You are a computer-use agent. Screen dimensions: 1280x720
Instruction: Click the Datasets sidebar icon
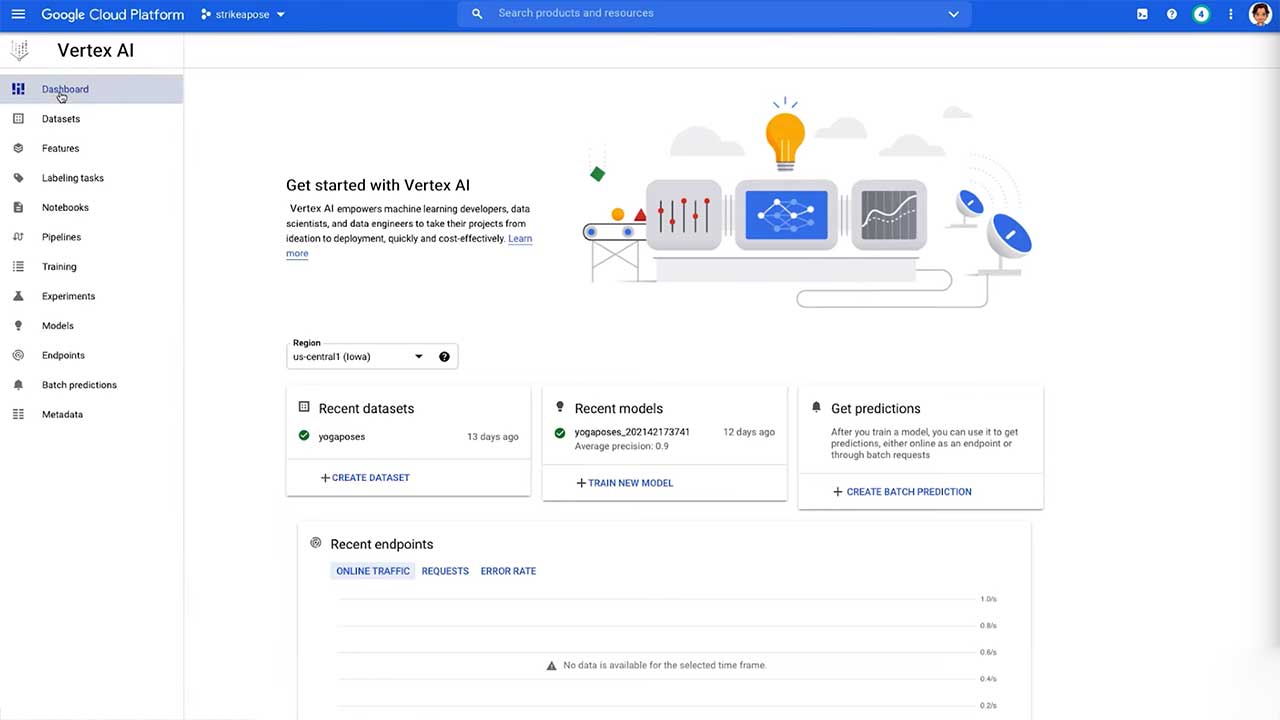pos(18,119)
